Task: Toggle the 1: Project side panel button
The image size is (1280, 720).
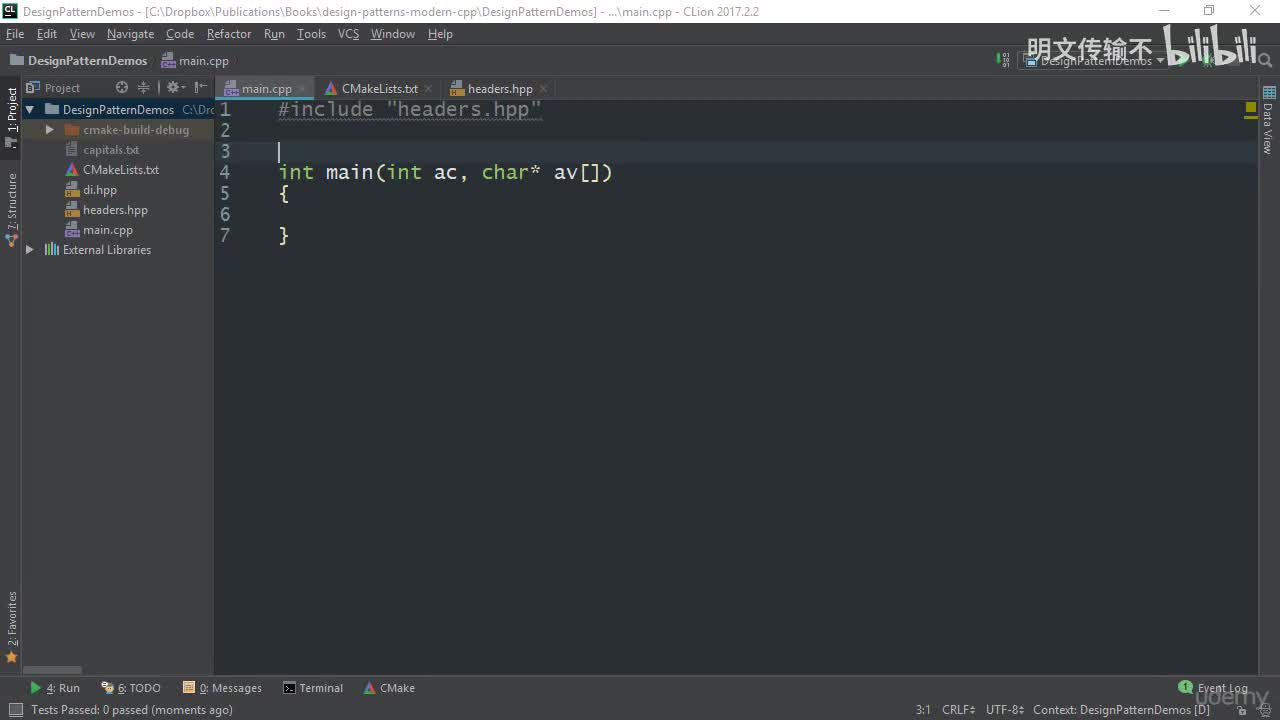Action: (12, 118)
